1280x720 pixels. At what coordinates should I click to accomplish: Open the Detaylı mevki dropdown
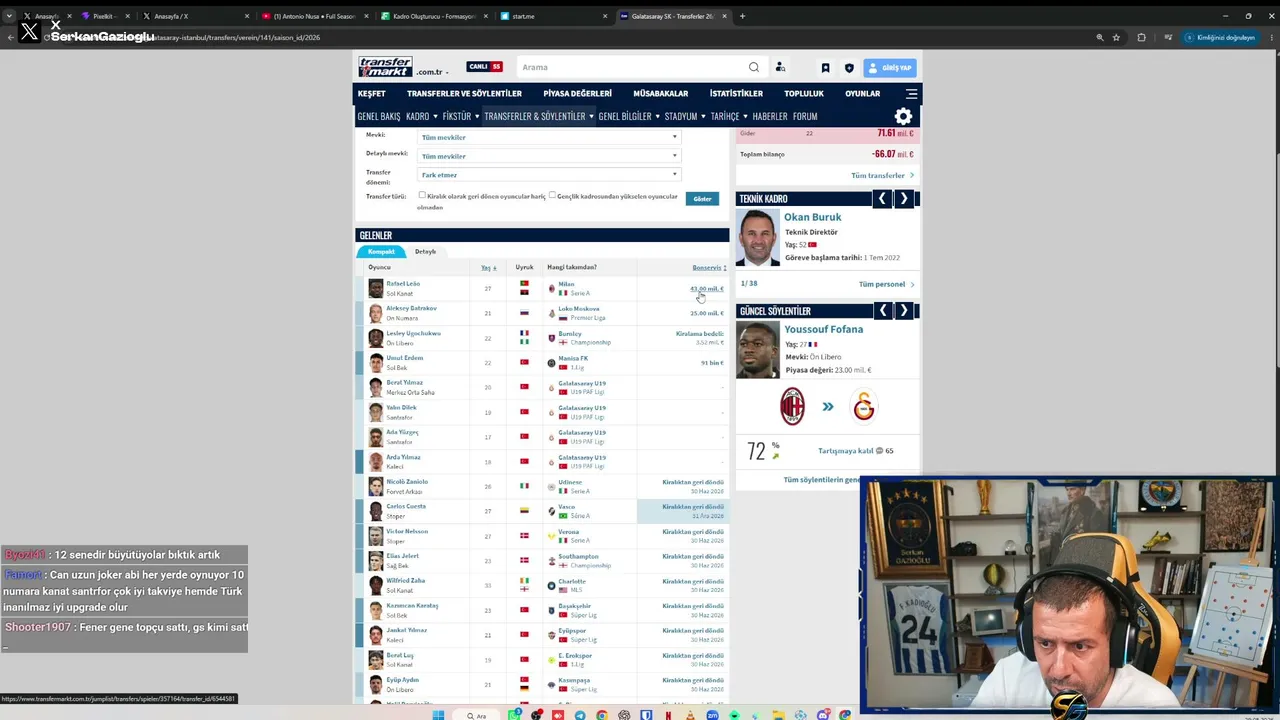tap(549, 156)
